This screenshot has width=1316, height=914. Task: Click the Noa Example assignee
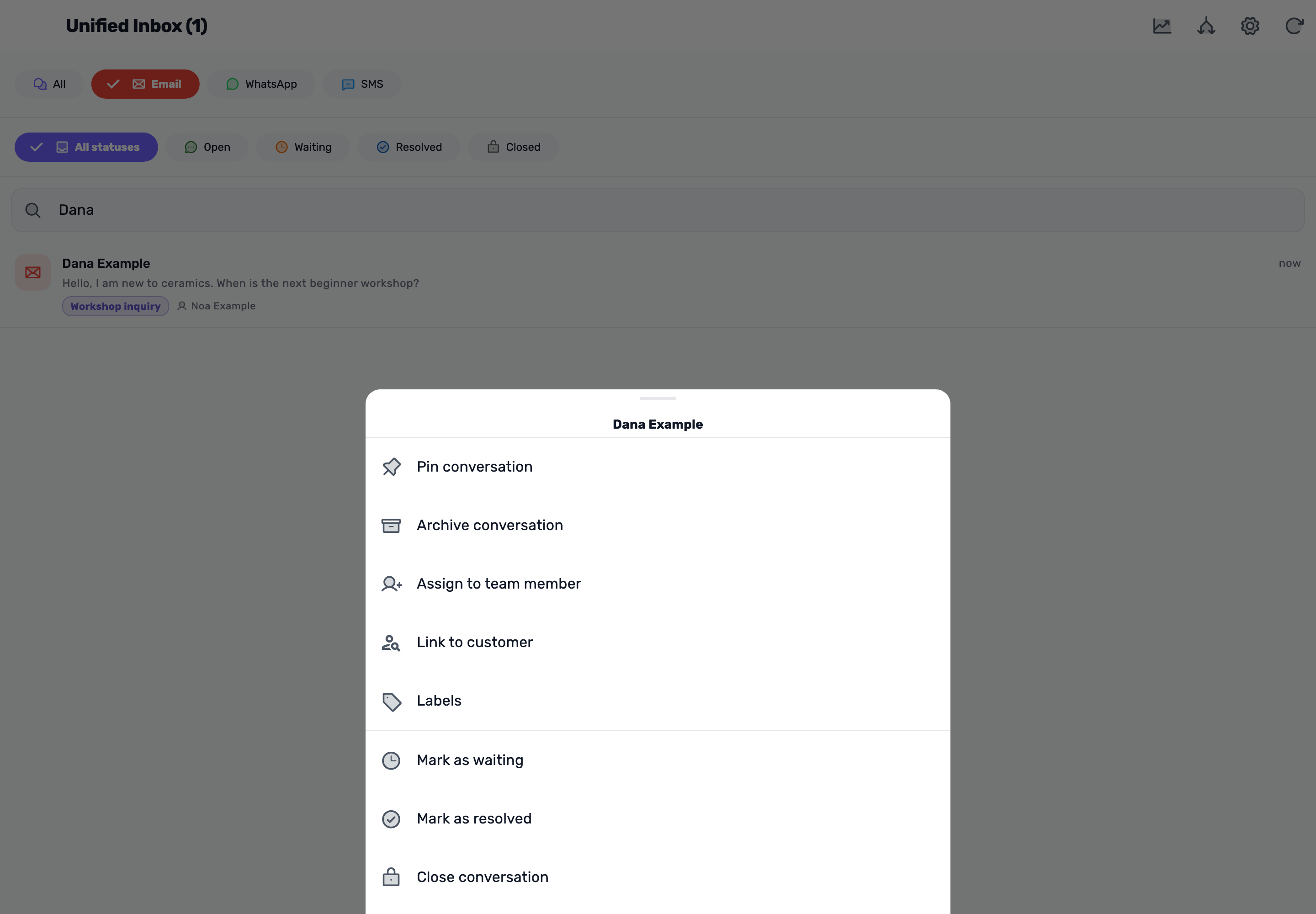pos(217,306)
